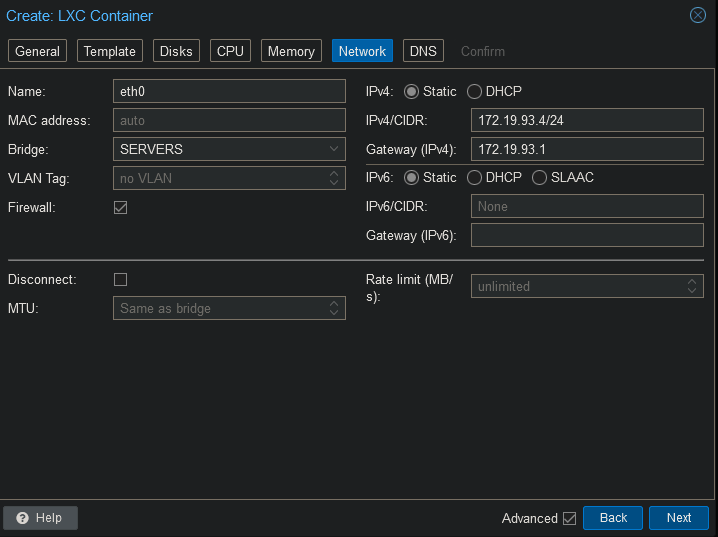Viewport: 718px width, 537px height.
Task: Uncheck the Advanced checkbox
Action: [x=570, y=518]
